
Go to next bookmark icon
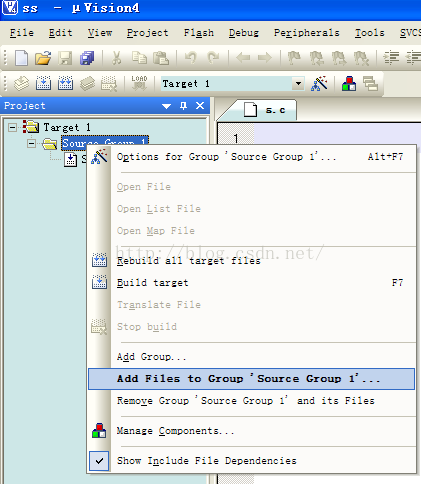pyautogui.click(x=339, y=58)
